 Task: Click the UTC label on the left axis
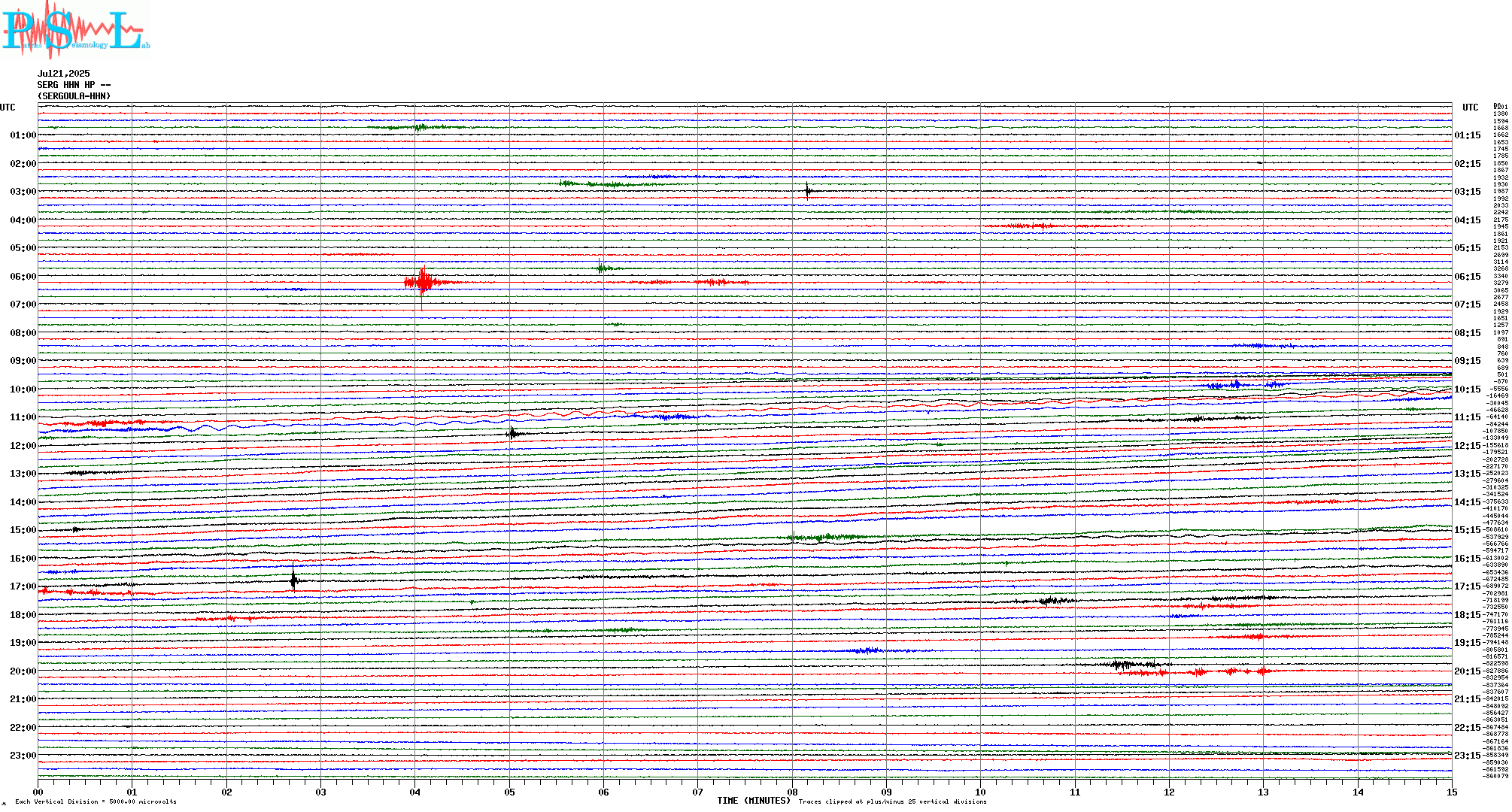point(8,108)
